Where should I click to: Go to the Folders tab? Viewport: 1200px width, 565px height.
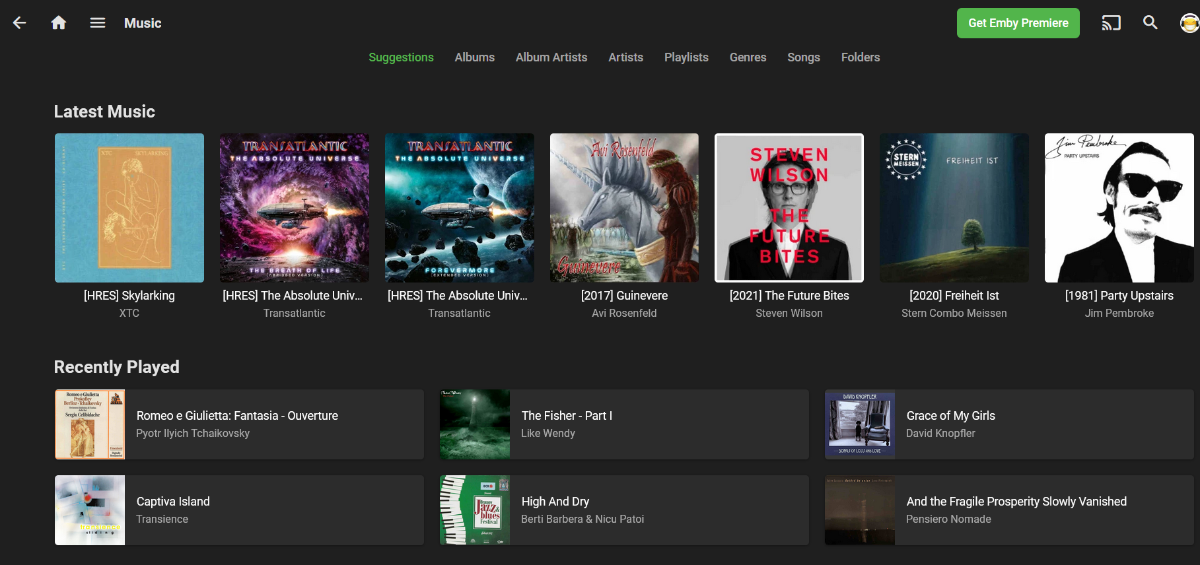(x=860, y=57)
